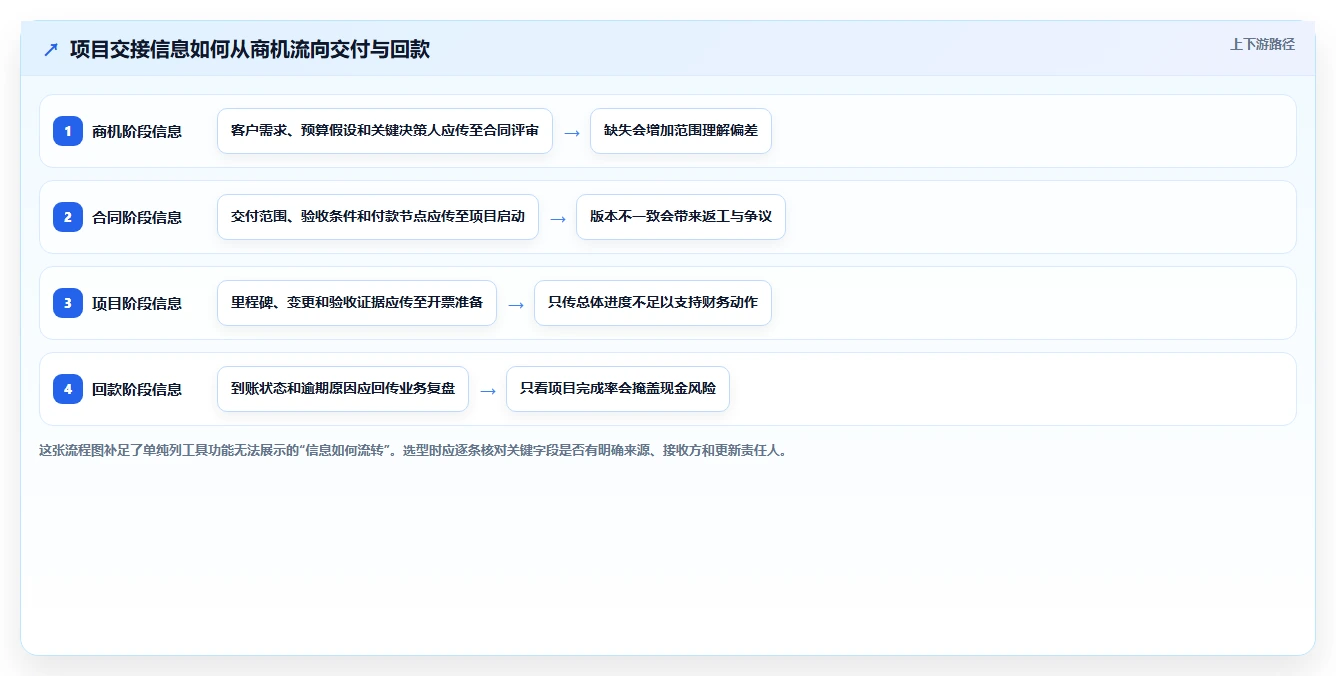Open the 到账状态和逾期原因应回传业务复盘 card
1336x676 pixels.
343,389
